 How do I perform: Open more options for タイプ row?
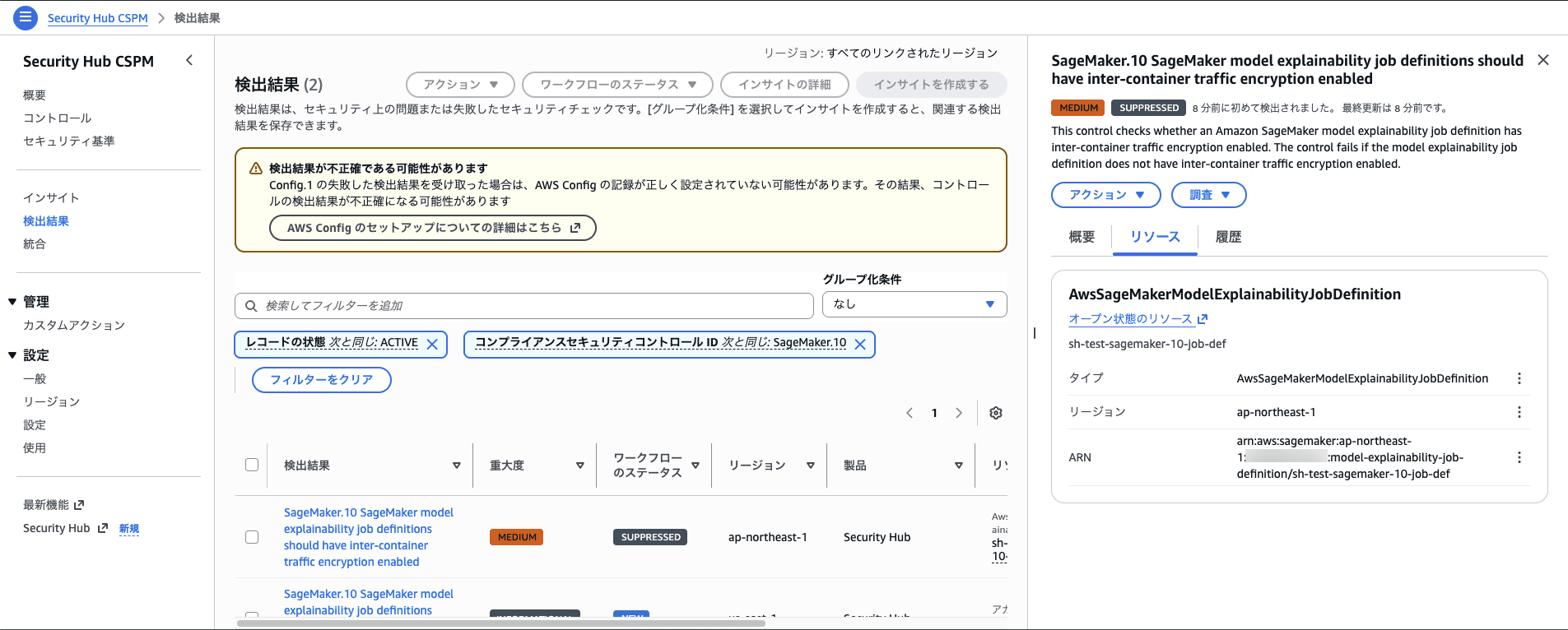[x=1519, y=378]
